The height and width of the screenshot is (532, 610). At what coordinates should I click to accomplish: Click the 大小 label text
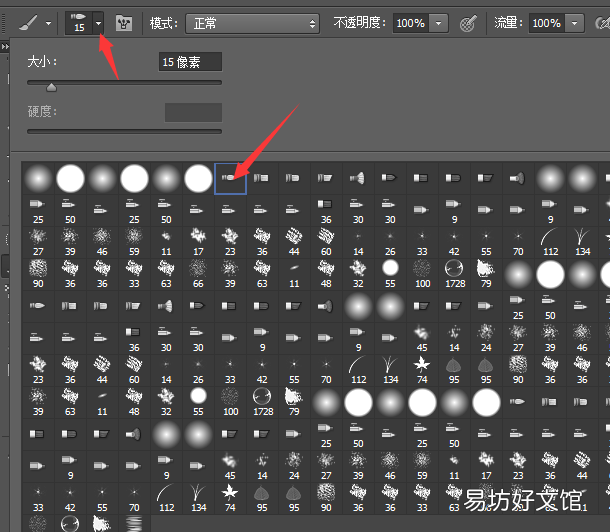pyautogui.click(x=40, y=61)
